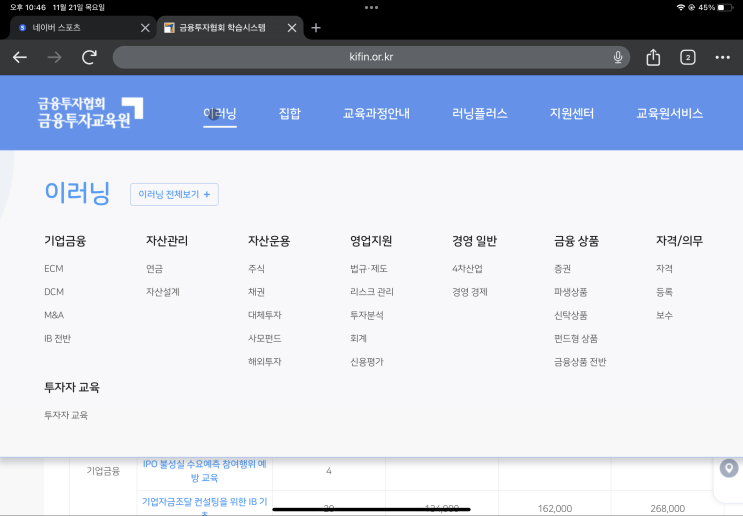Open the 신용평가 submenu link
This screenshot has width=743, height=516.
point(366,362)
